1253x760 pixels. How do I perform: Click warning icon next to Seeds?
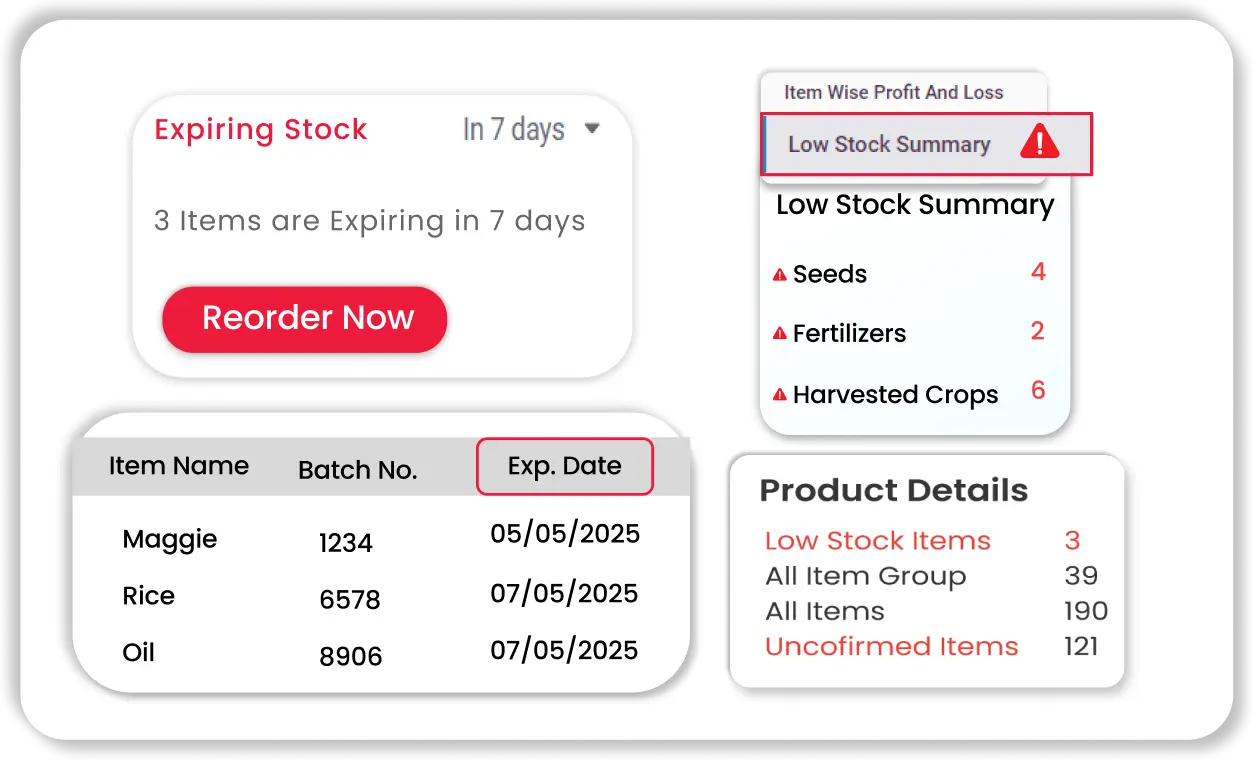click(x=780, y=275)
